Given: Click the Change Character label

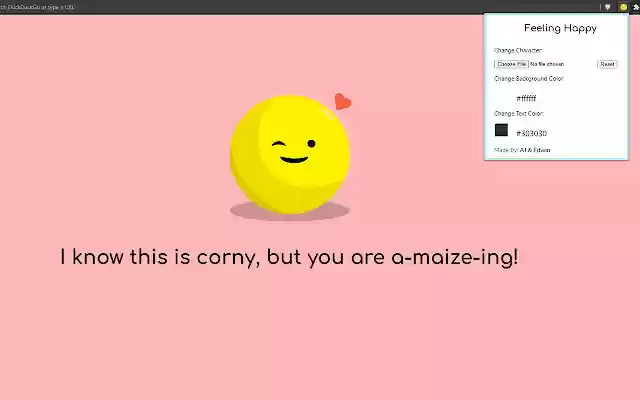Looking at the screenshot, I should [518, 51].
